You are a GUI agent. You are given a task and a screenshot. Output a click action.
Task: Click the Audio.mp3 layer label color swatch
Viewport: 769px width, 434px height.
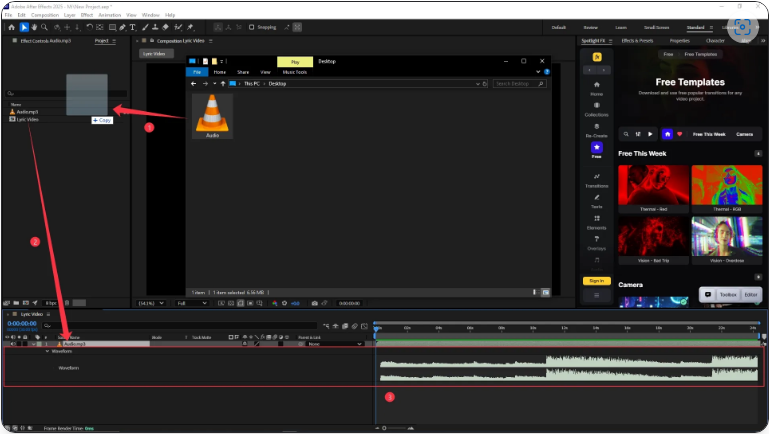click(40, 344)
